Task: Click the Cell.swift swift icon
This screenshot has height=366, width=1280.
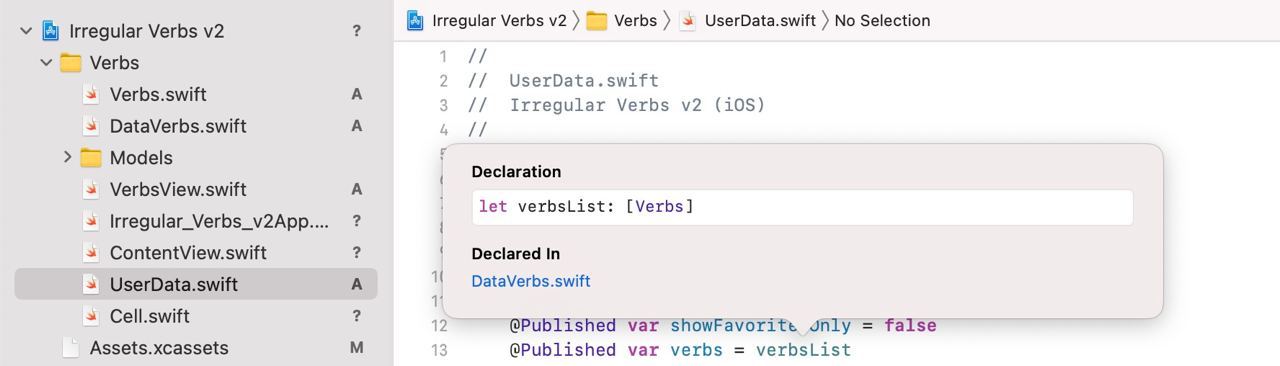Action: pyautogui.click(x=91, y=316)
